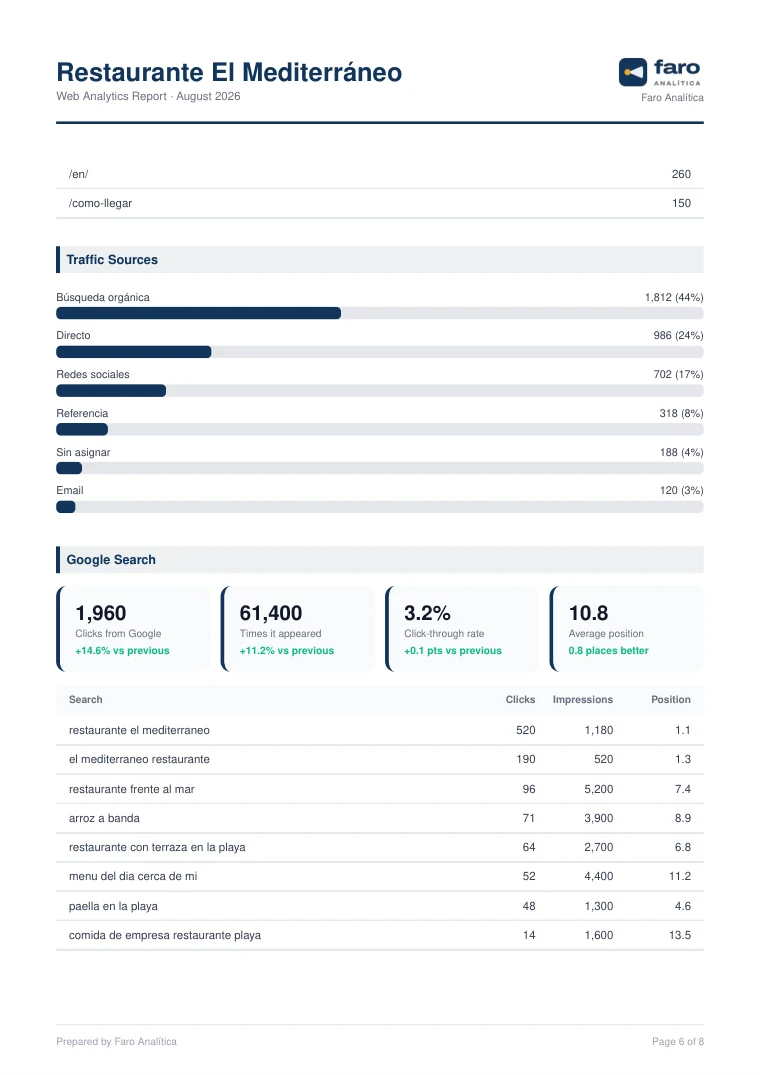Image resolution: width=760 pixels, height=1075 pixels.
Task: Click the Redes sociales label
Action: [x=93, y=374]
